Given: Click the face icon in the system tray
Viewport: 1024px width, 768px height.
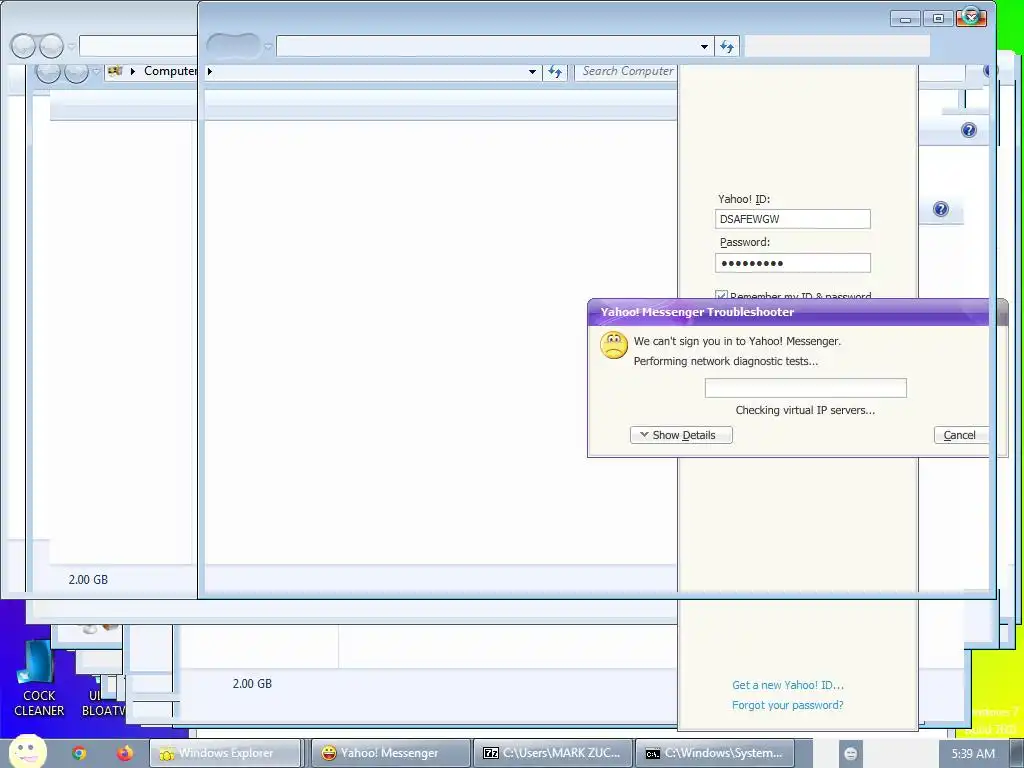Looking at the screenshot, I should pos(850,753).
